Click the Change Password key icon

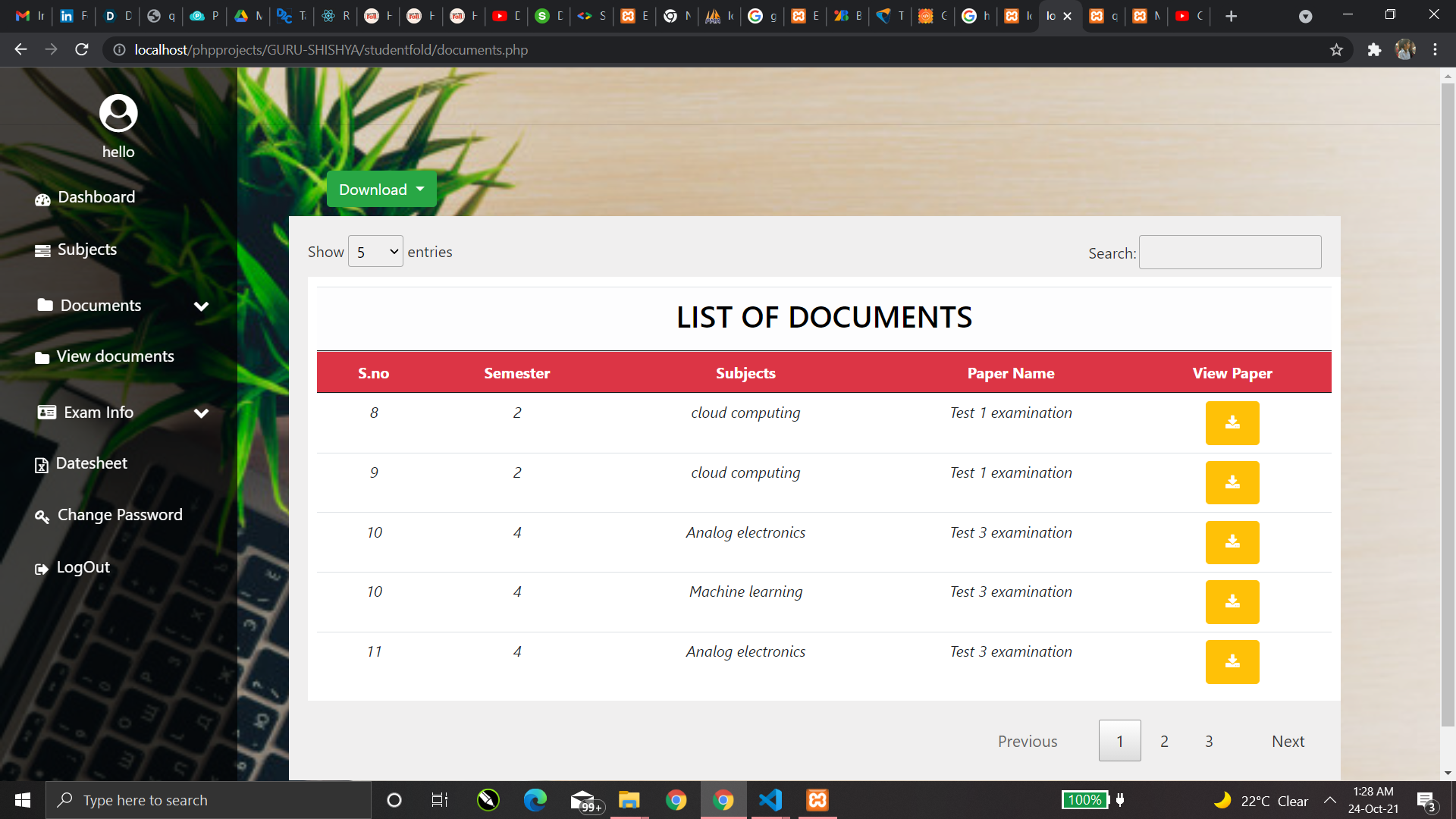[x=42, y=516]
